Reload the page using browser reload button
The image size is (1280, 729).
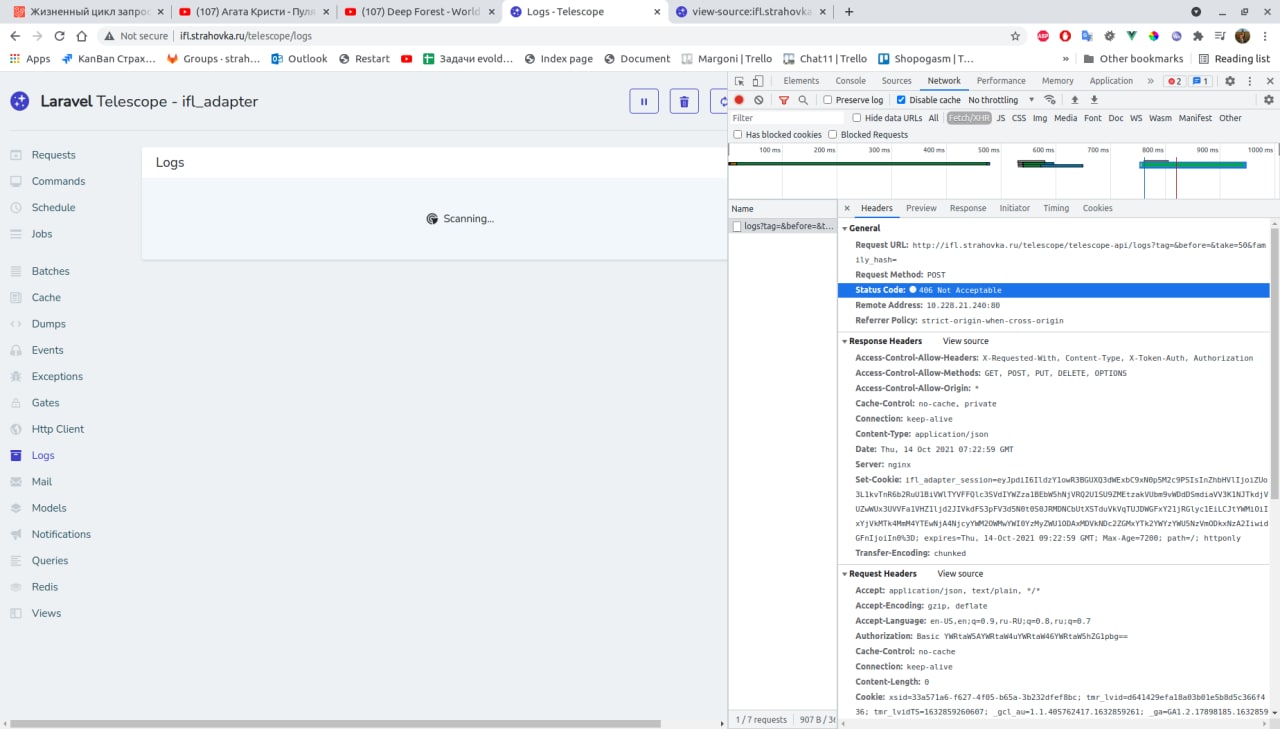[60, 36]
